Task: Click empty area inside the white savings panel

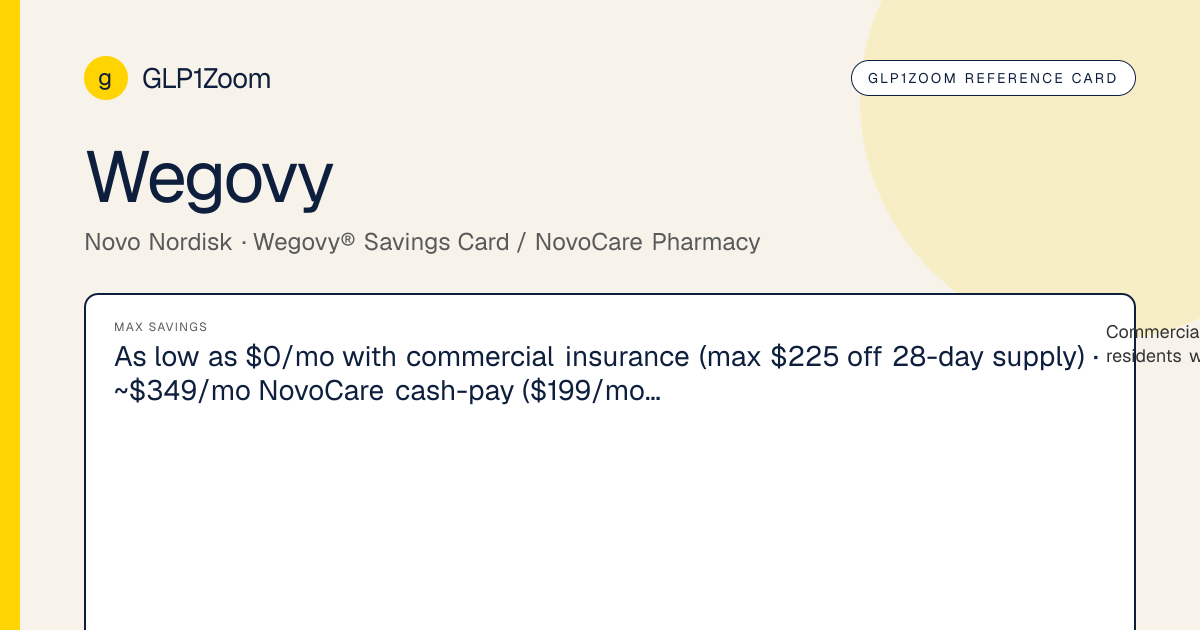Action: click(610, 520)
